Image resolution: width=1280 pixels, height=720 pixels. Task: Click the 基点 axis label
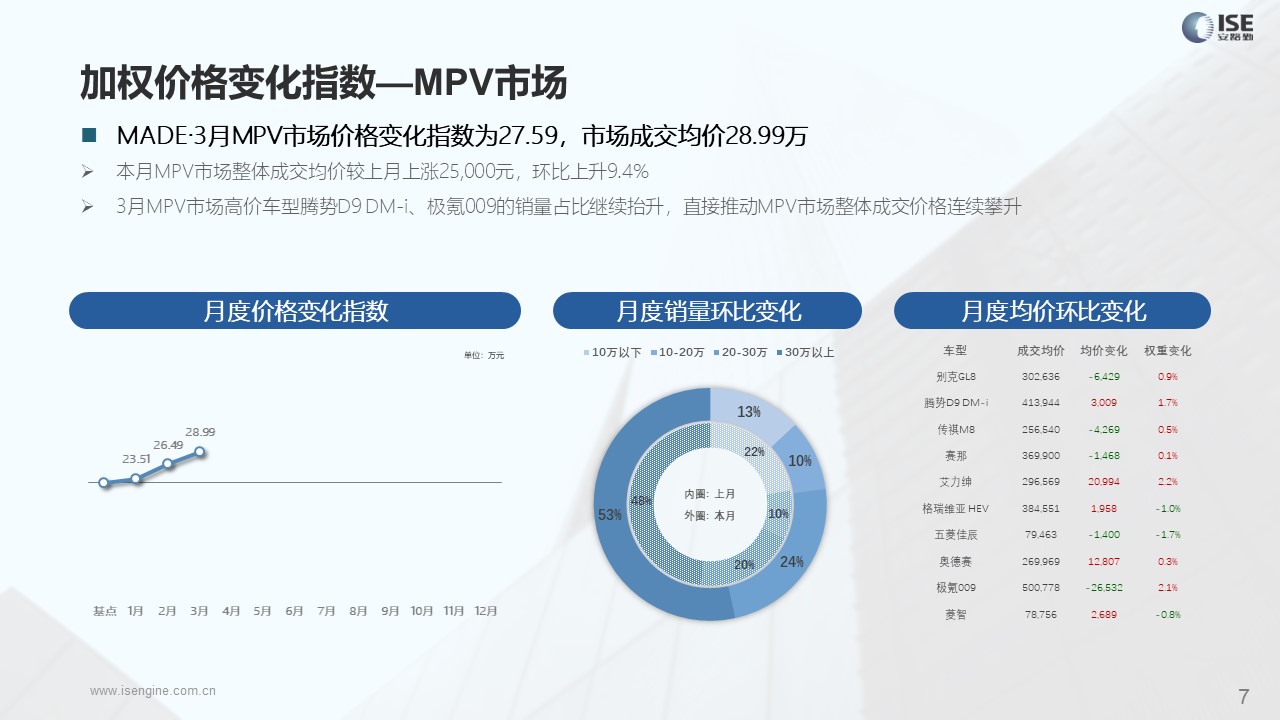[105, 611]
